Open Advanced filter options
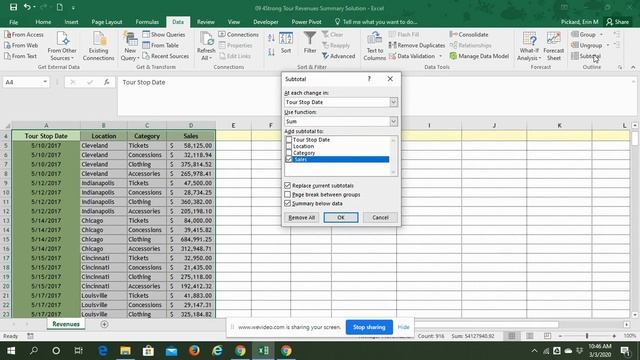Screen dimensions: 640x360 click(x=338, y=56)
